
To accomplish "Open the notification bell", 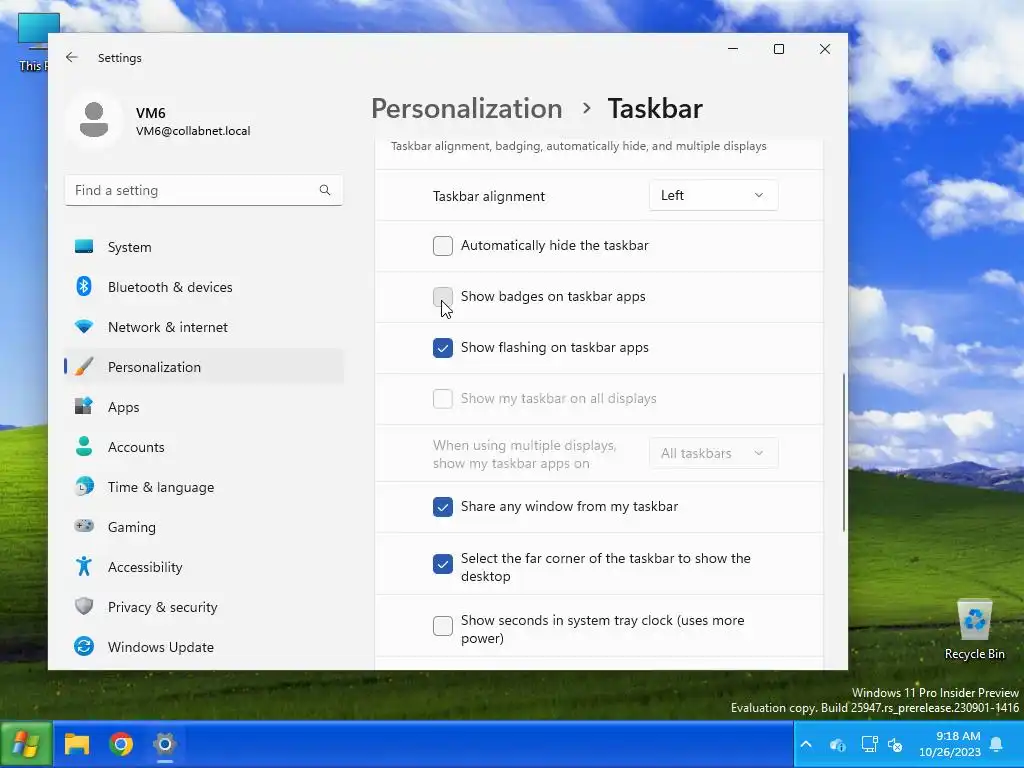I will [x=997, y=744].
